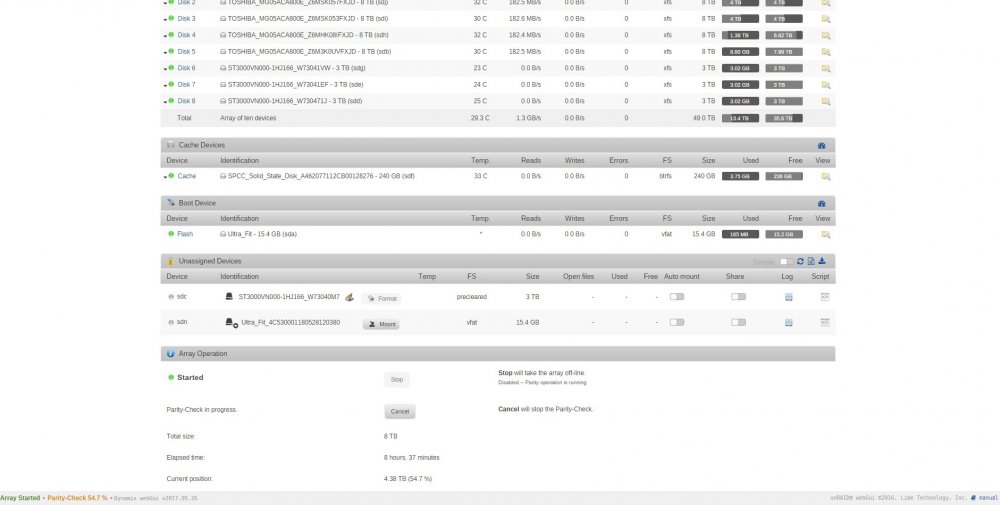Open the Disk 7 link
This screenshot has height=505, width=1000.
186,84
